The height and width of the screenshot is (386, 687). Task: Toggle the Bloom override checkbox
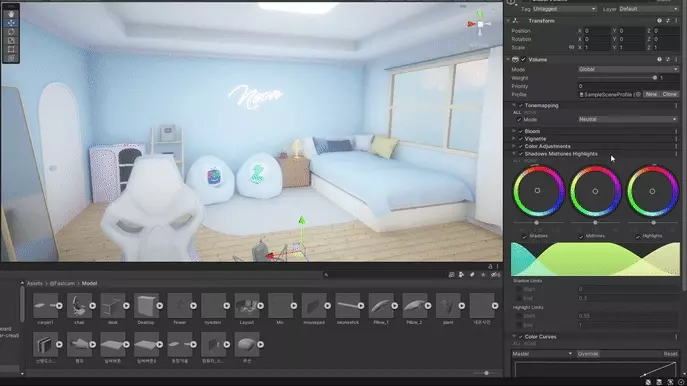point(521,131)
